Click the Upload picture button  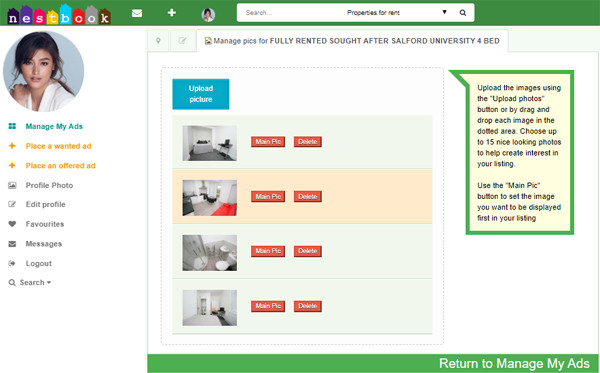click(201, 94)
